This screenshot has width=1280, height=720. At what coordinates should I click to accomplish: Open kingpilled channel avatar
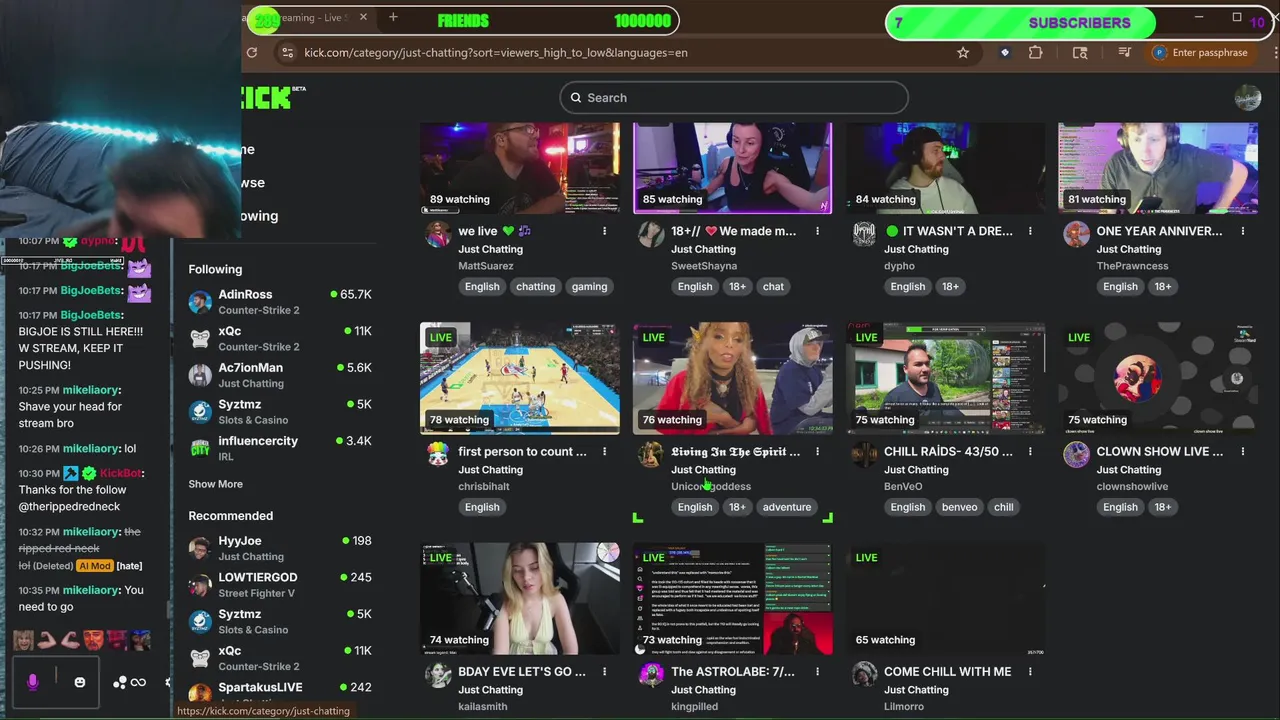pos(651,675)
